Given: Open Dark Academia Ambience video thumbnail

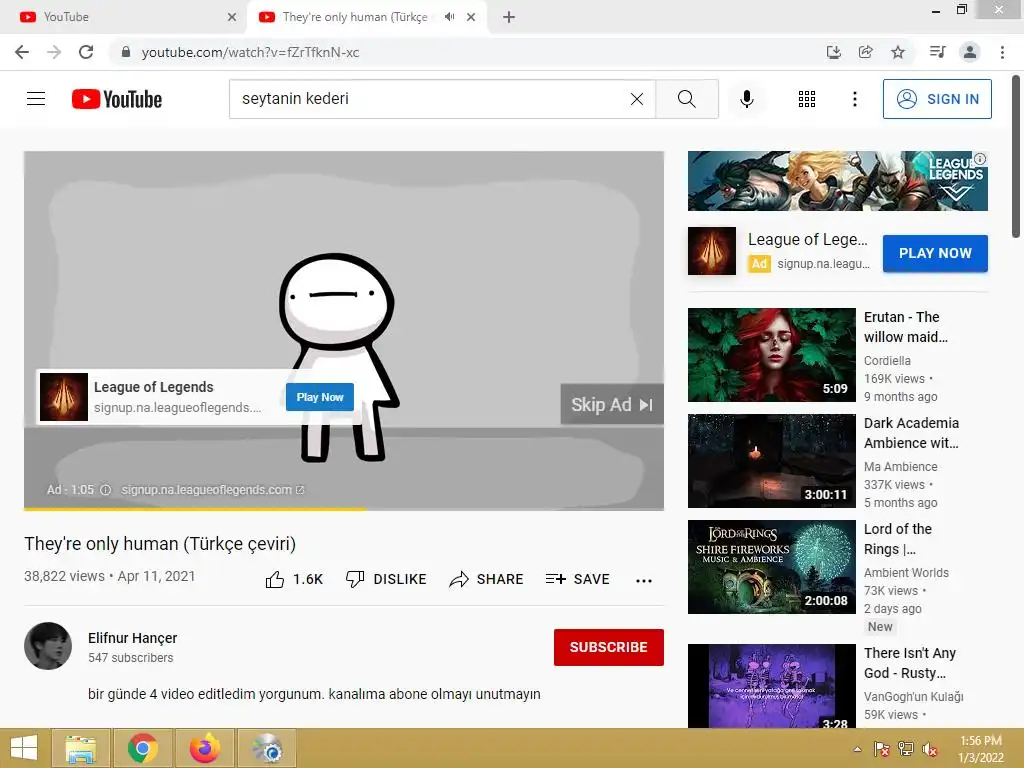Looking at the screenshot, I should pos(772,460).
